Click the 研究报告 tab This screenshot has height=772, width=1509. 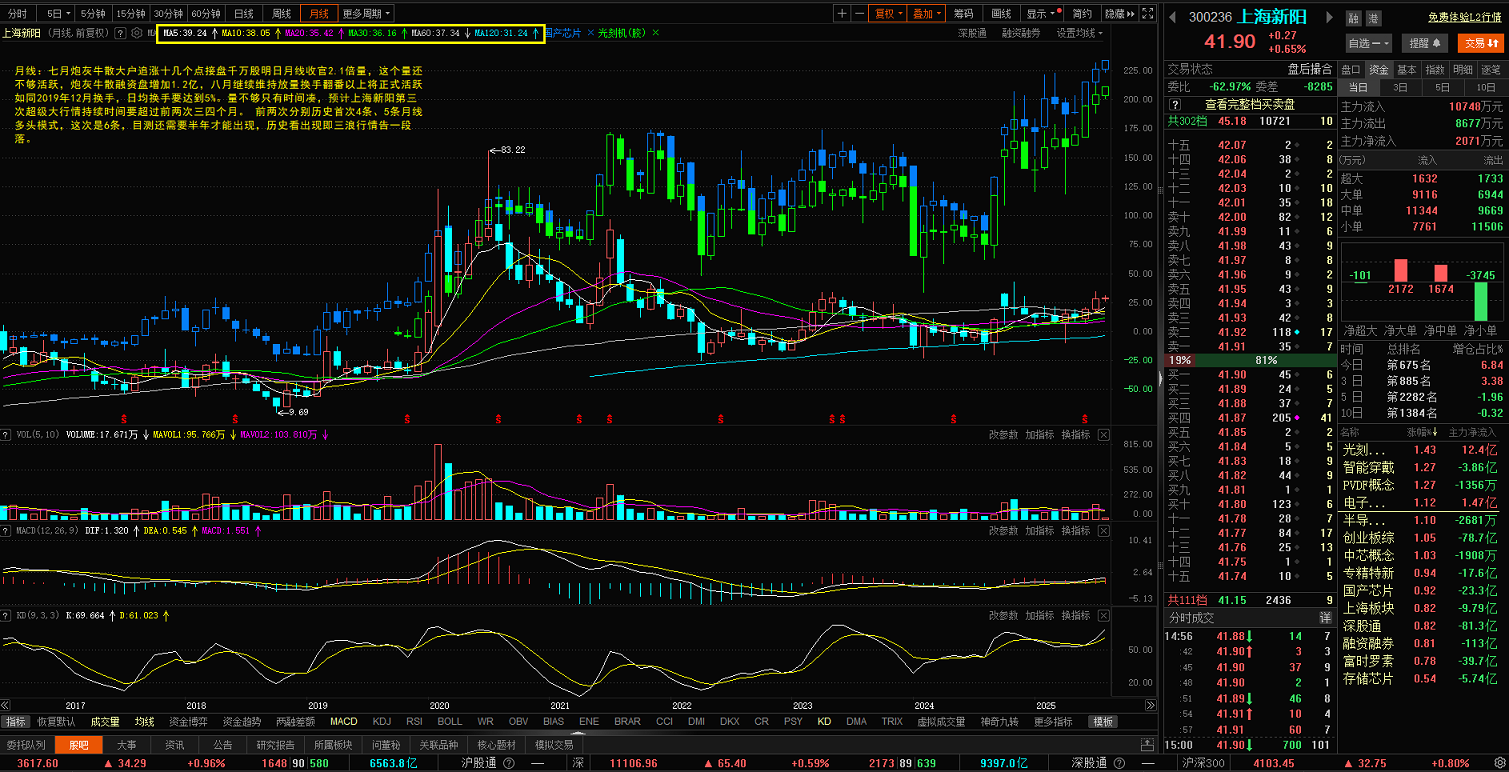pyautogui.click(x=277, y=744)
